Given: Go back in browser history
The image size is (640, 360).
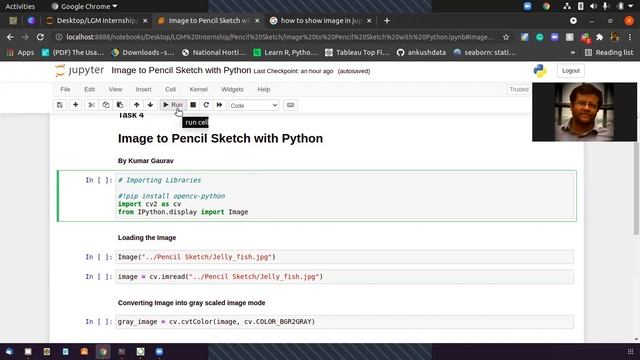Looking at the screenshot, I should click(x=10, y=37).
